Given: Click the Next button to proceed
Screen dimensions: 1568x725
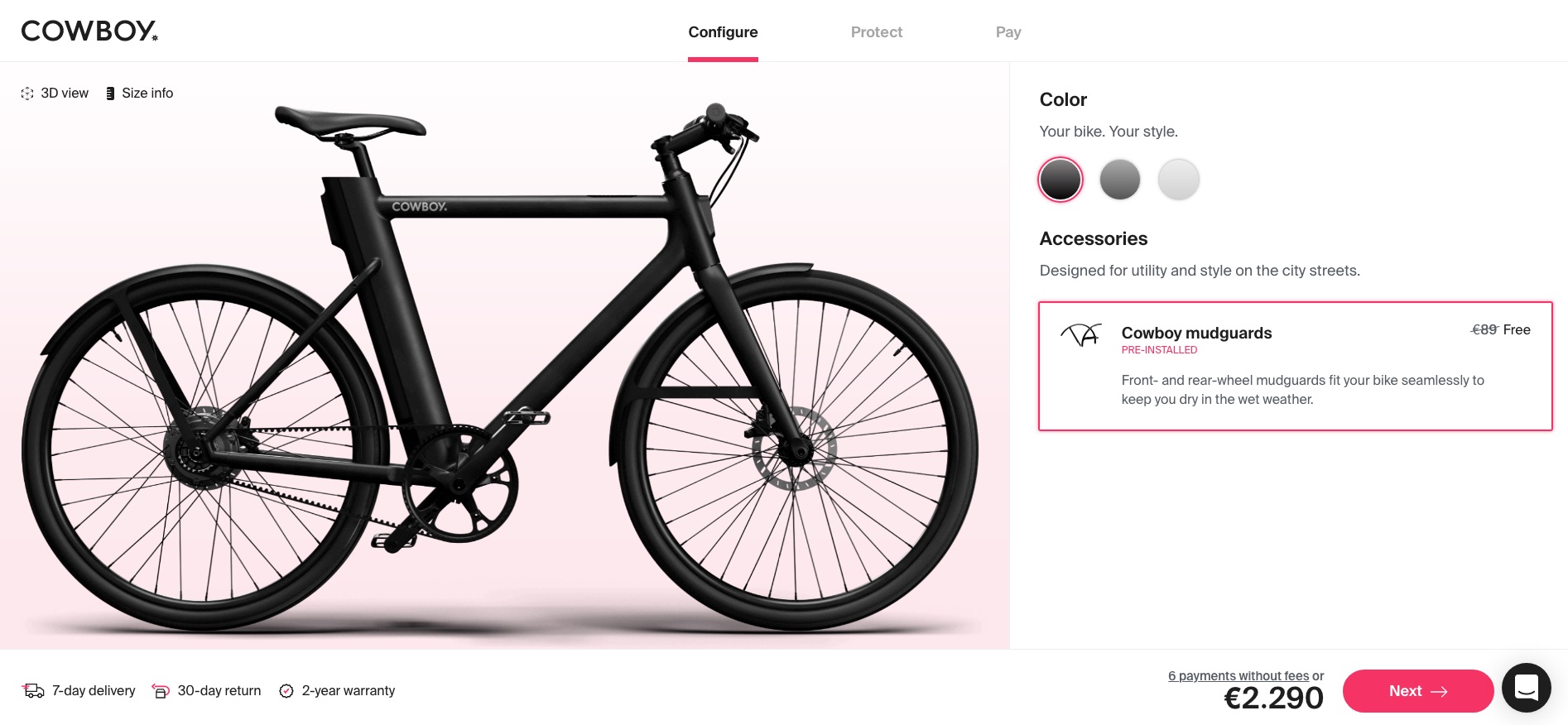Looking at the screenshot, I should (x=1417, y=691).
